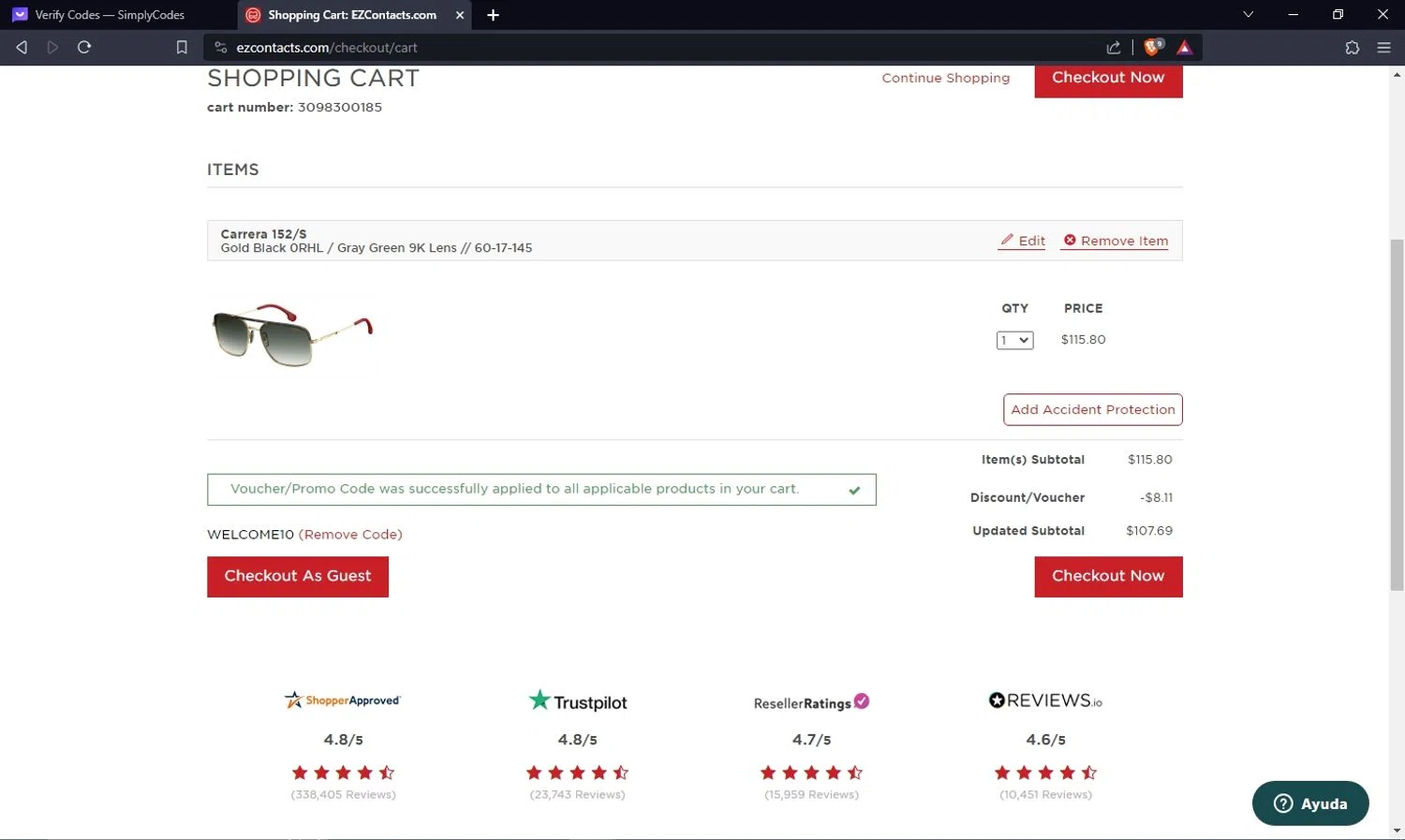The image size is (1405, 840).
Task: Share this page icon
Action: pos(1113,47)
